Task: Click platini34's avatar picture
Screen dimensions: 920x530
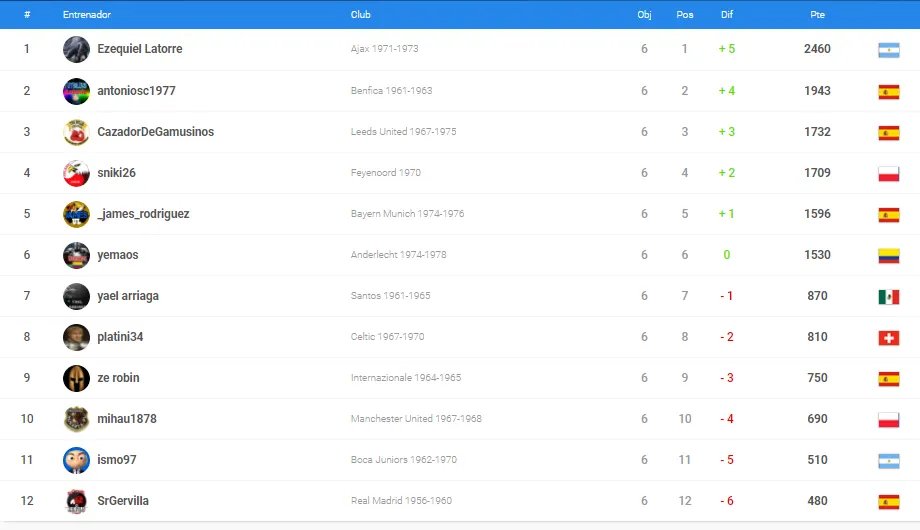Action: (x=76, y=337)
